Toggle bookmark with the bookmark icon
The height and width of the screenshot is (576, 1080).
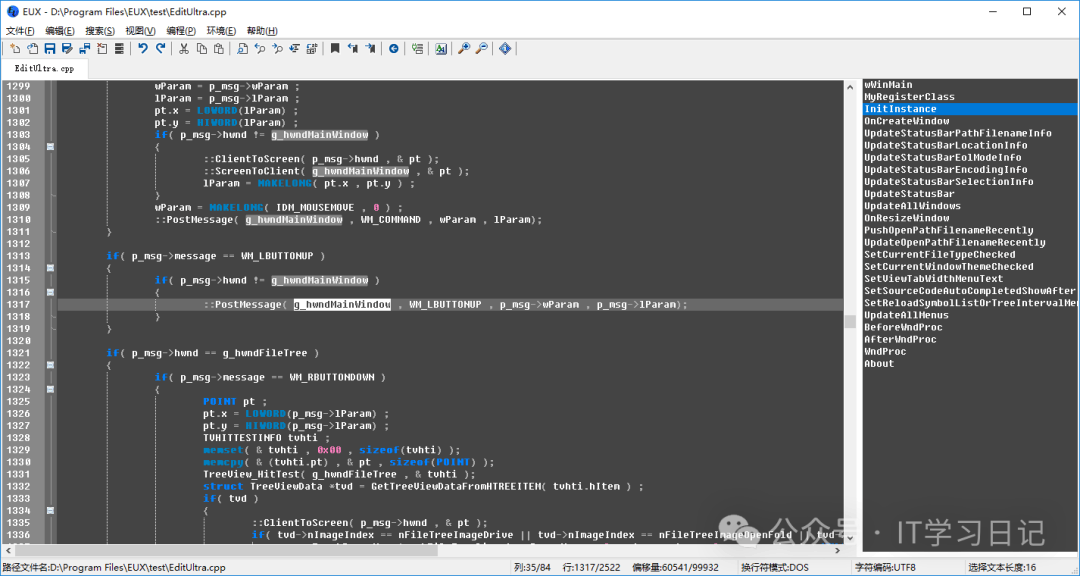tap(335, 48)
